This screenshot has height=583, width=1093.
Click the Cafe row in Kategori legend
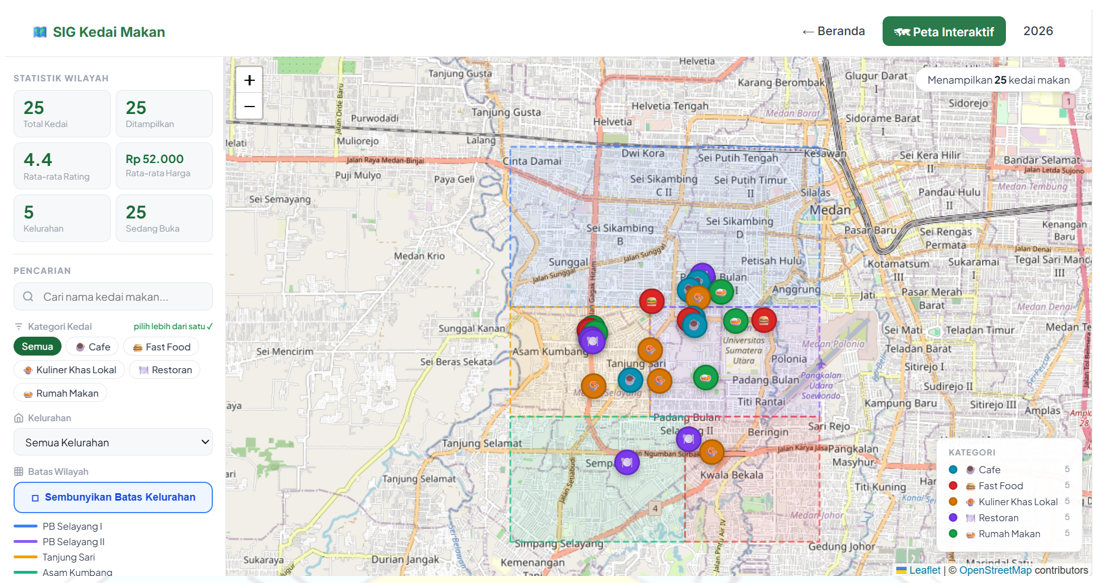point(1009,470)
